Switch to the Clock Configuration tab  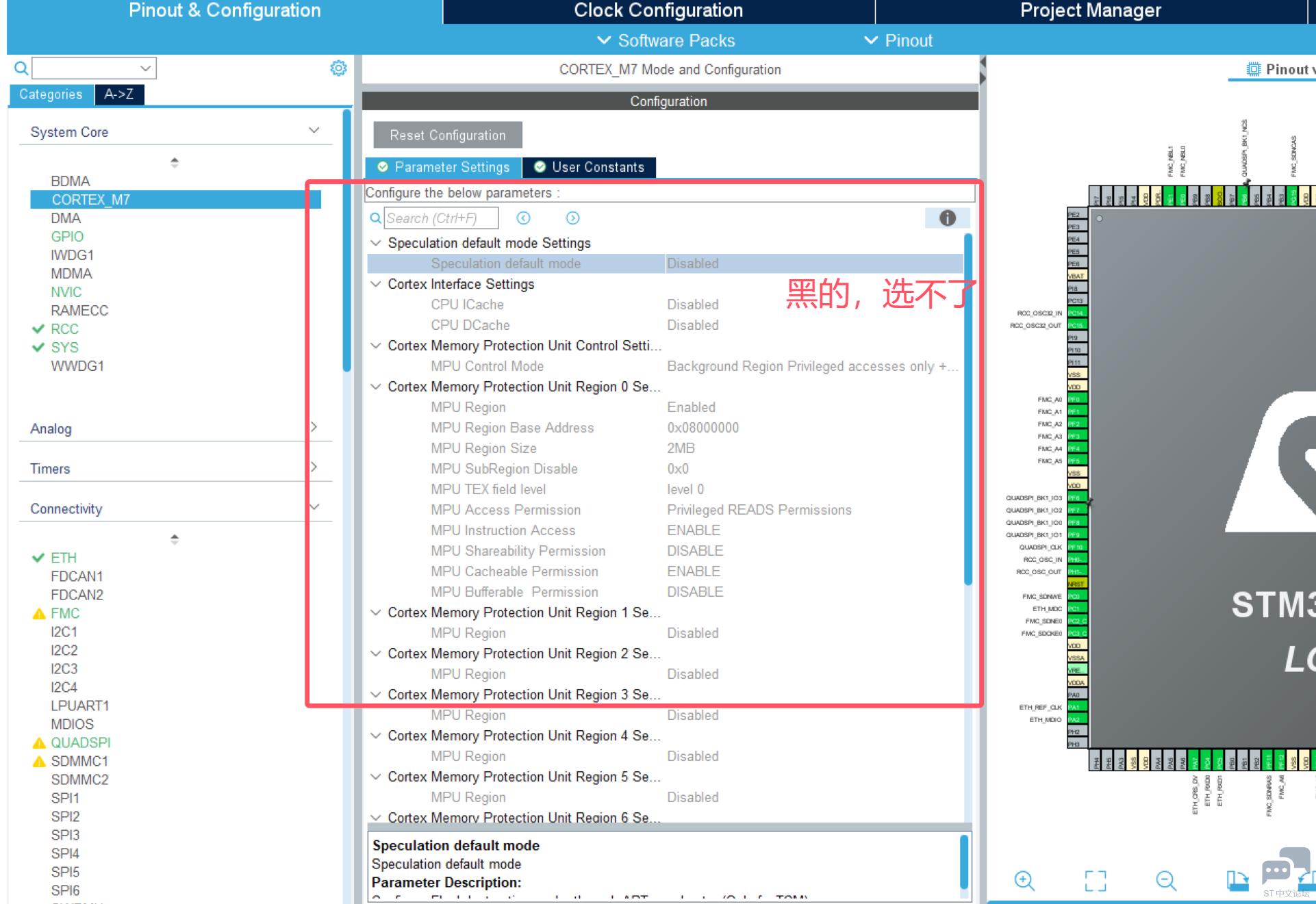pyautogui.click(x=658, y=11)
